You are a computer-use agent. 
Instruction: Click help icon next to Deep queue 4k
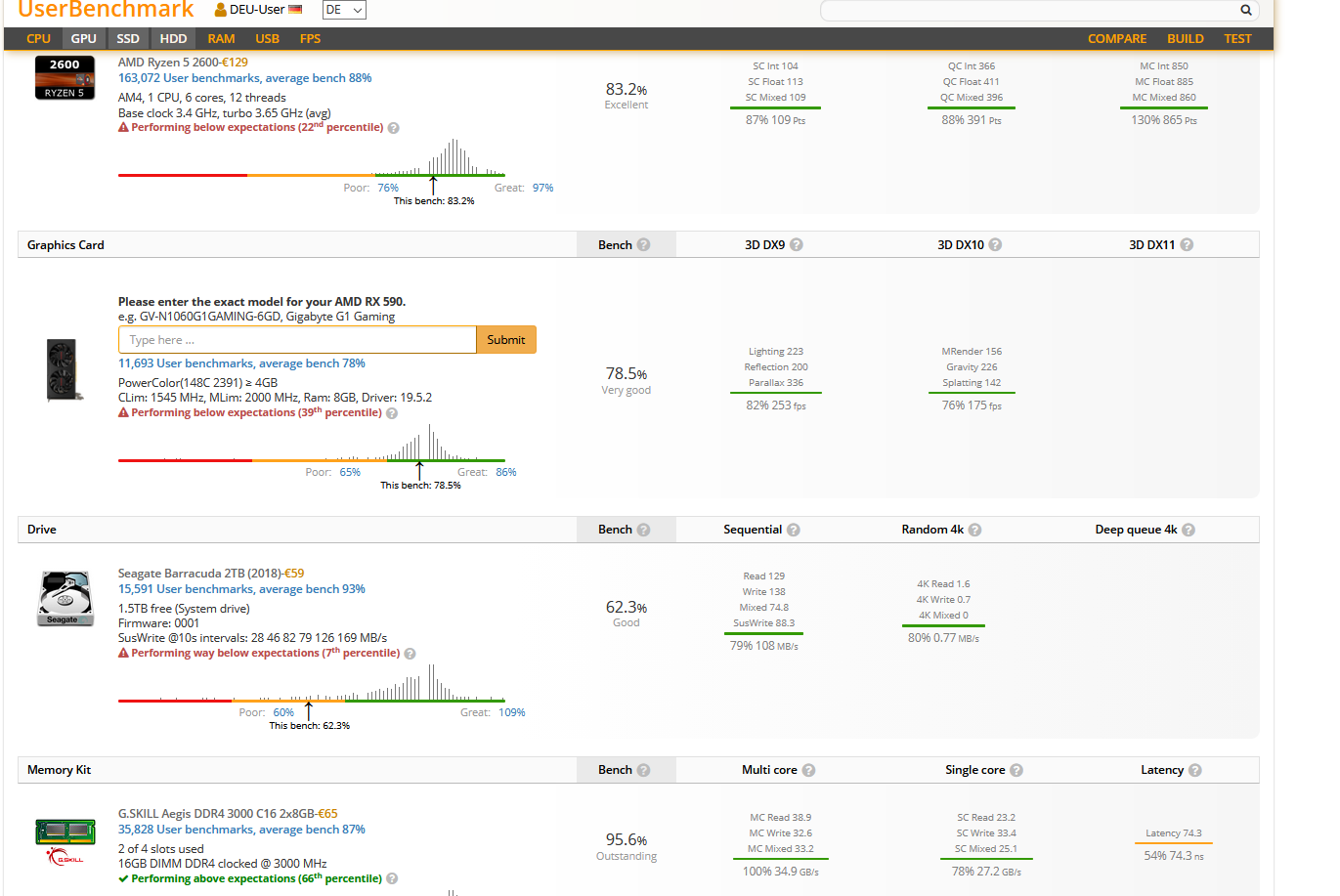1189,530
